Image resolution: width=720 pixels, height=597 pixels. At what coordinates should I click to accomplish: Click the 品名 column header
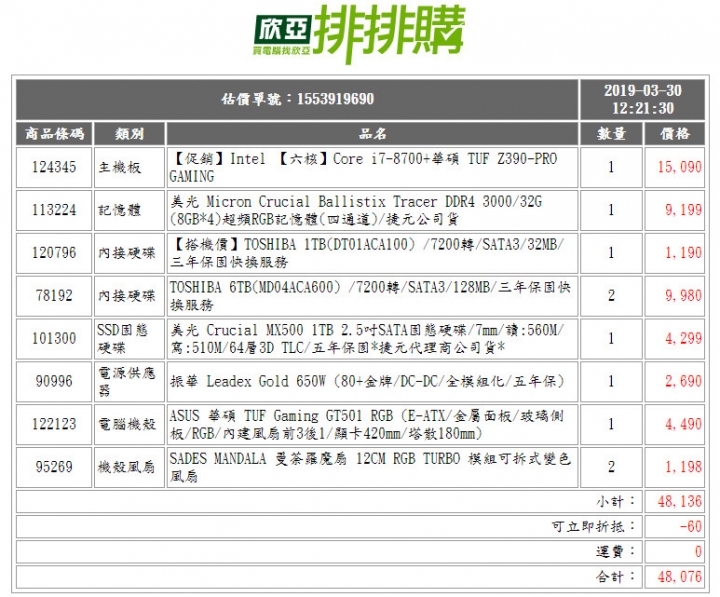[372, 134]
